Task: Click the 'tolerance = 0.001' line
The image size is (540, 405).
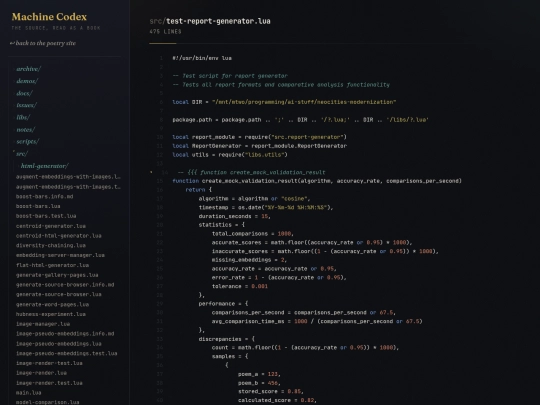Action: point(240,286)
